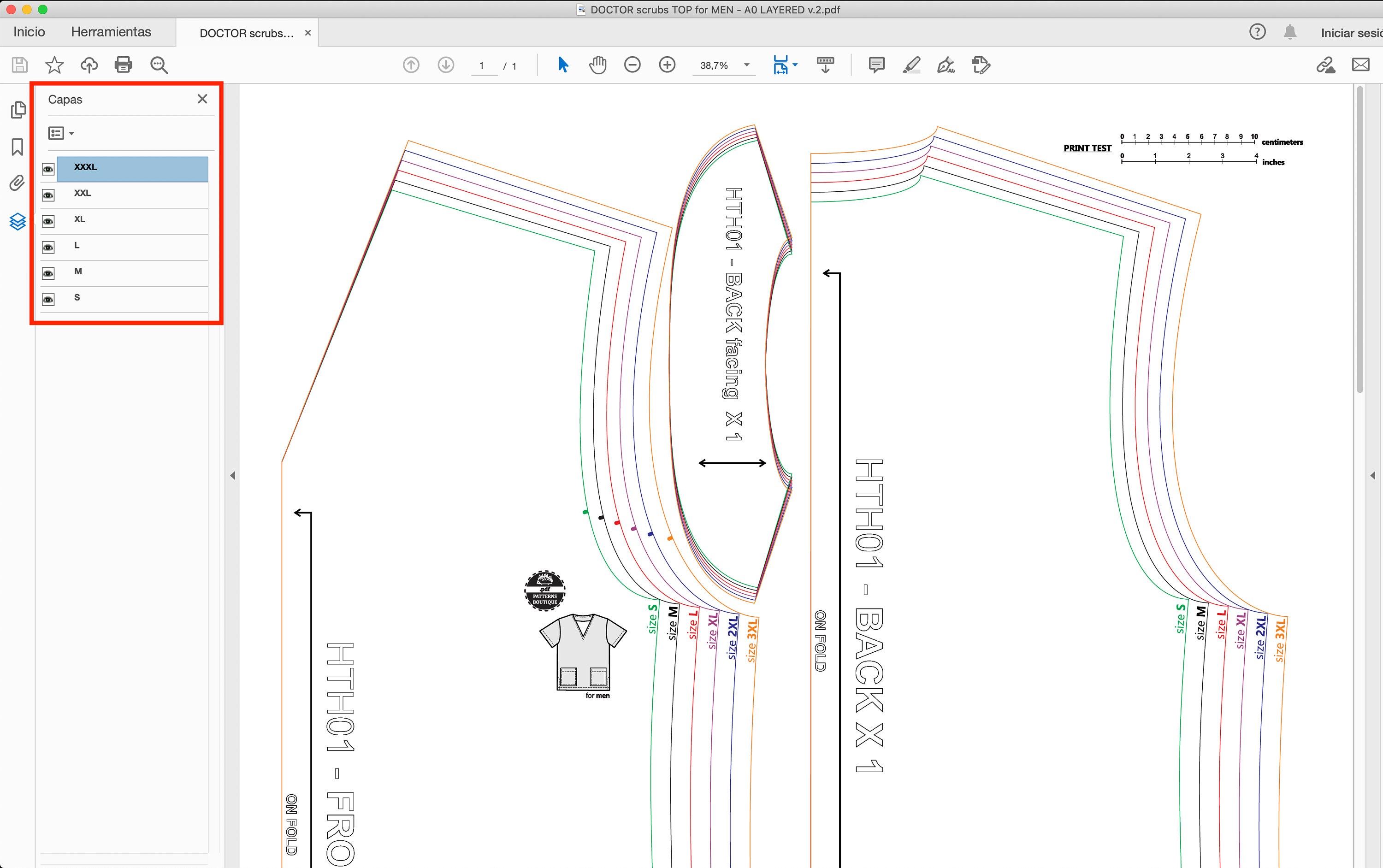Close the DOCTOR scrubs document tab
The image size is (1383, 868).
(307, 33)
